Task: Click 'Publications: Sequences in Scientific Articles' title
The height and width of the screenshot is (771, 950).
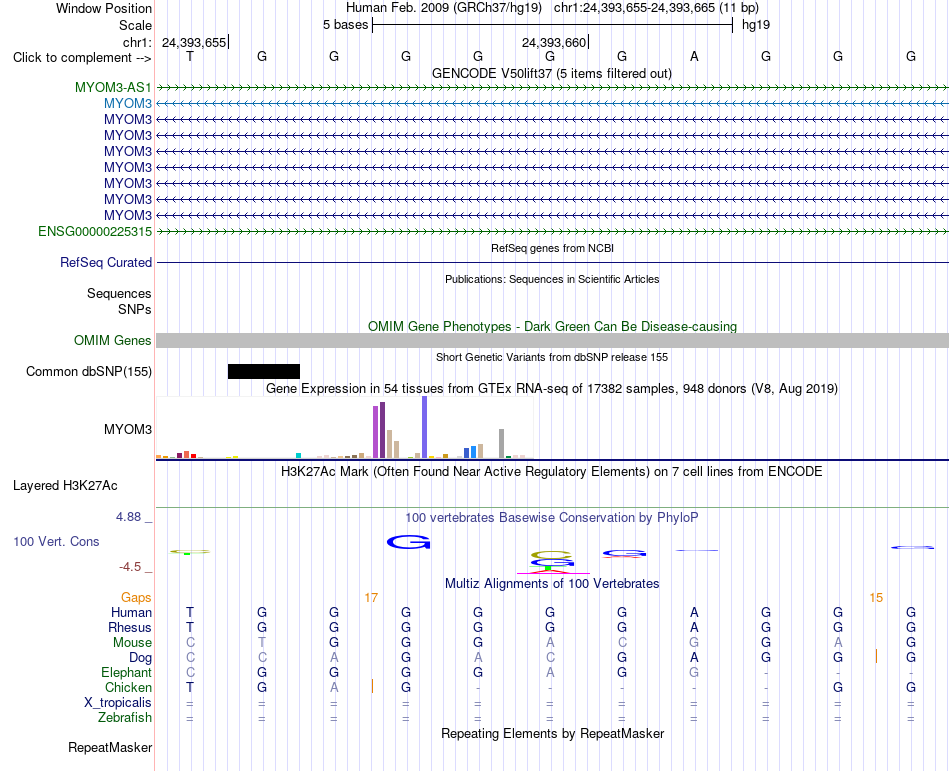Action: 552,279
